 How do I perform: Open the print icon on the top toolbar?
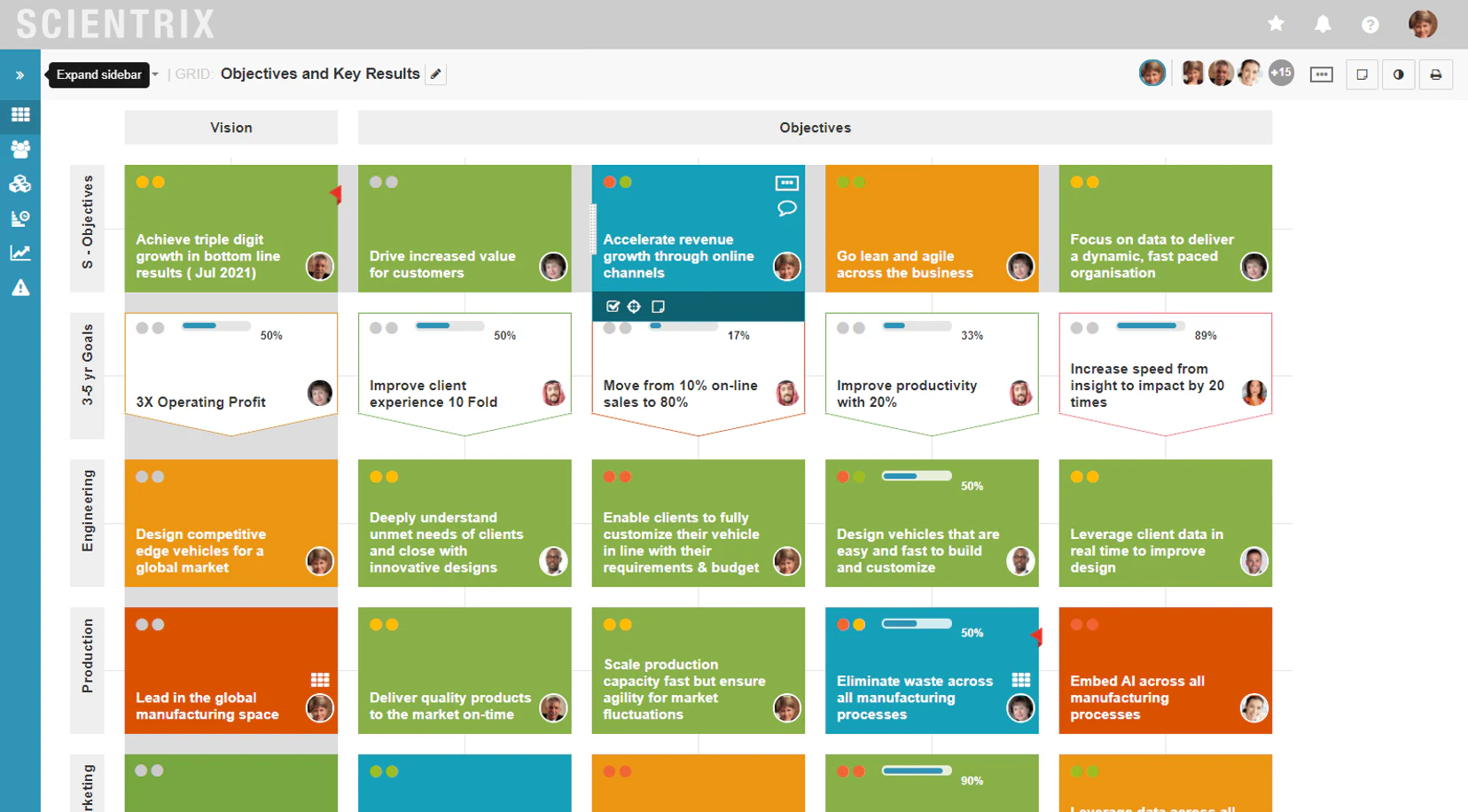pos(1436,74)
